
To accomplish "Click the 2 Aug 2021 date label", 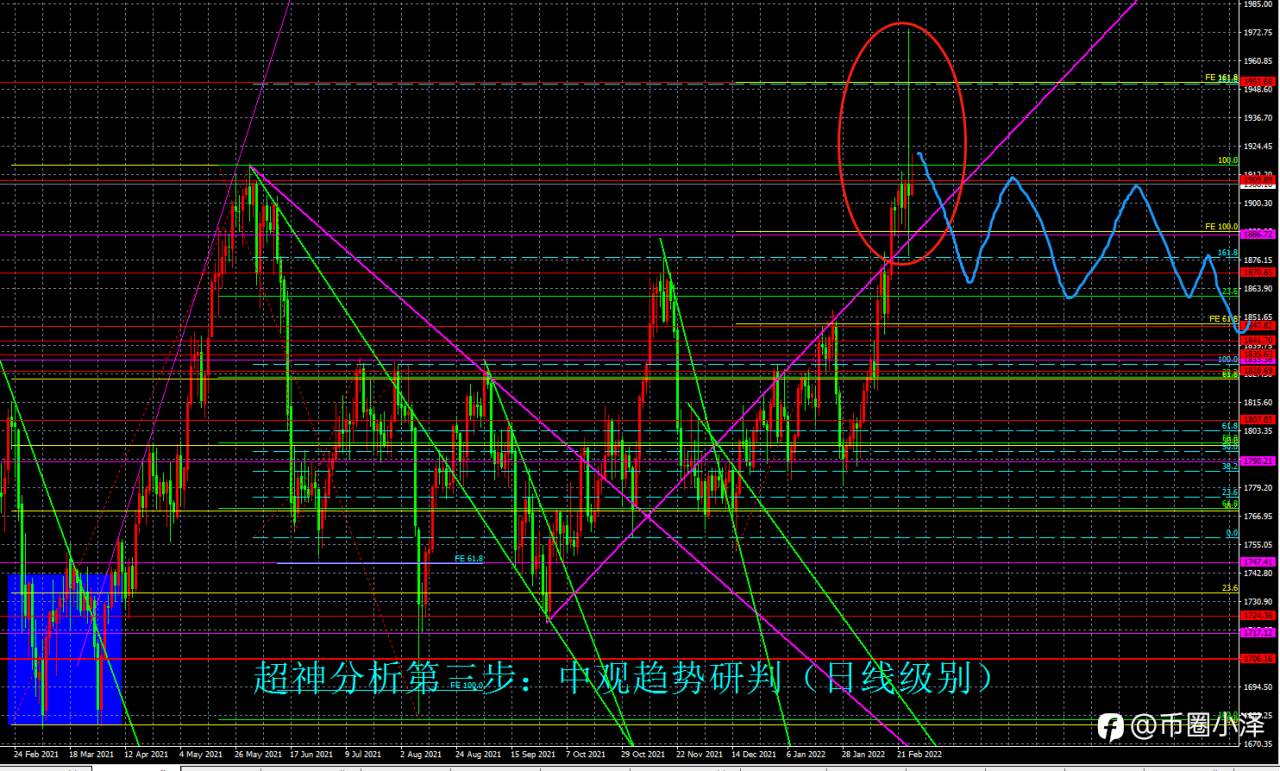I will pyautogui.click(x=420, y=754).
